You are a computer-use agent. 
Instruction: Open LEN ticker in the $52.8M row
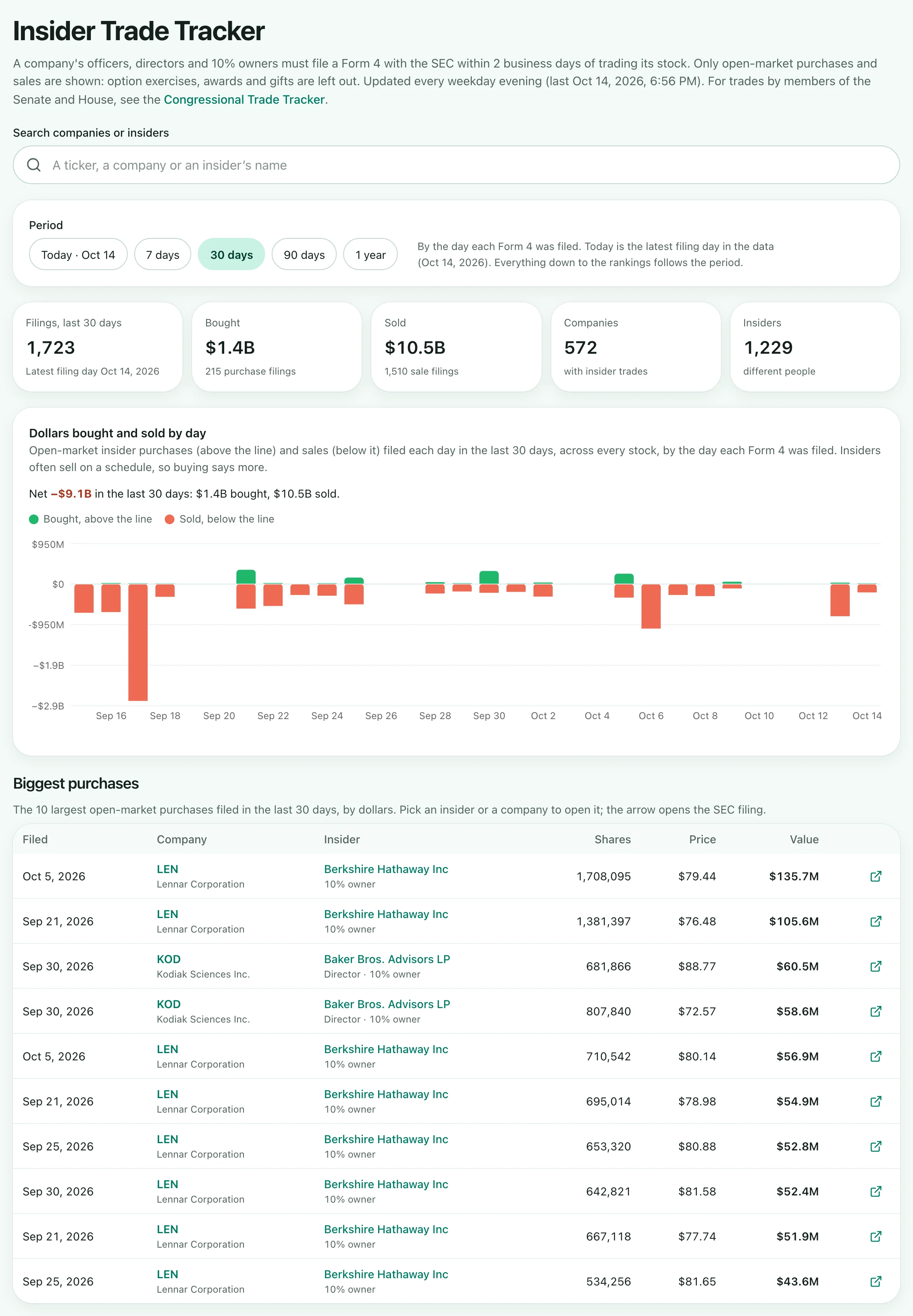point(167,1139)
